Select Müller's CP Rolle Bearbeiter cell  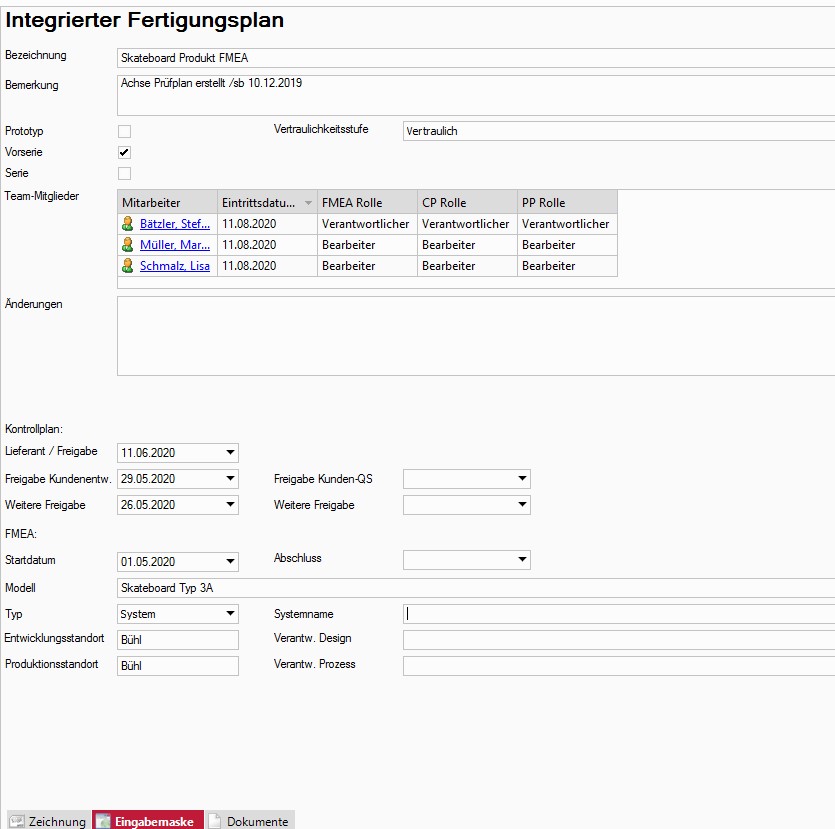[467, 244]
